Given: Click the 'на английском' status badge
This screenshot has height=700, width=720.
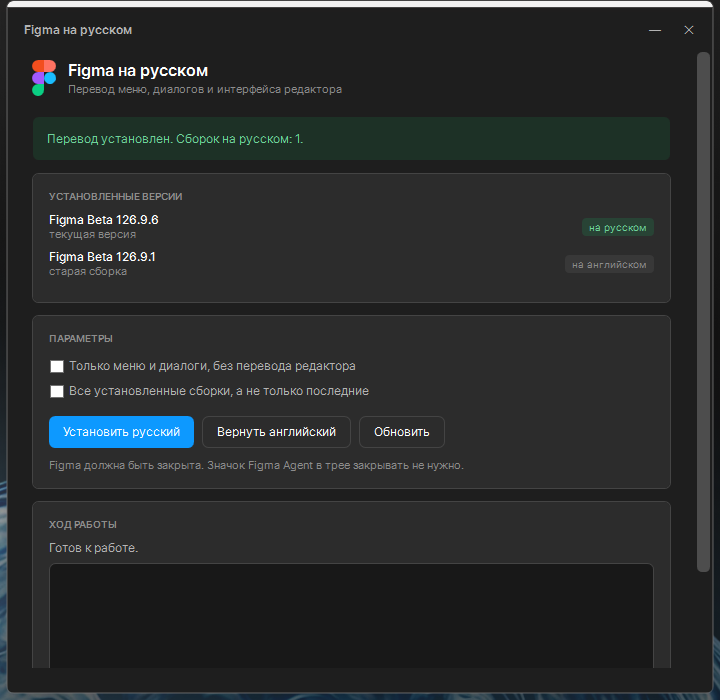Looking at the screenshot, I should pyautogui.click(x=609, y=265).
